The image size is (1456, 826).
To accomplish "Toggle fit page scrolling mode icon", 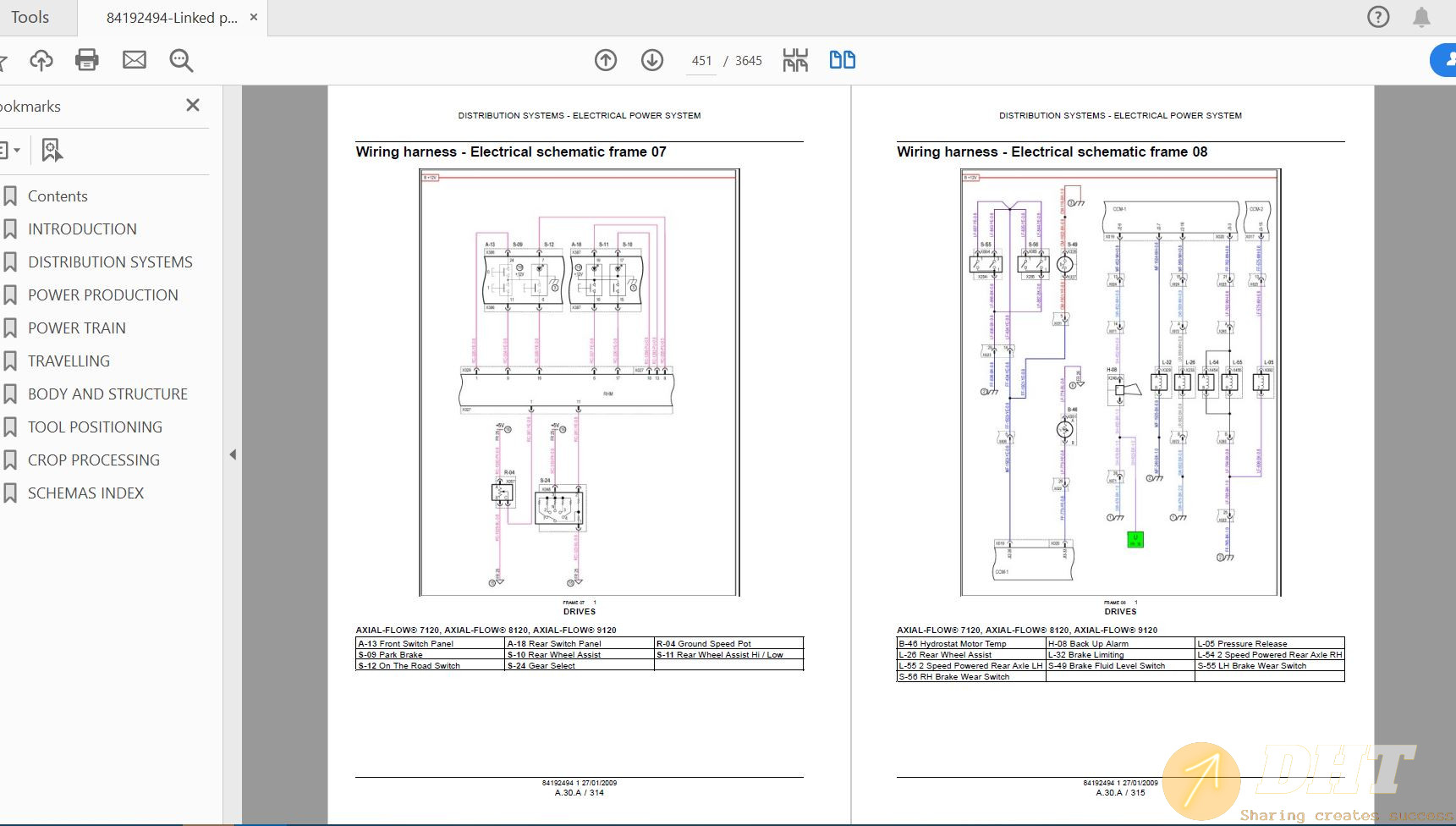I will click(x=795, y=60).
